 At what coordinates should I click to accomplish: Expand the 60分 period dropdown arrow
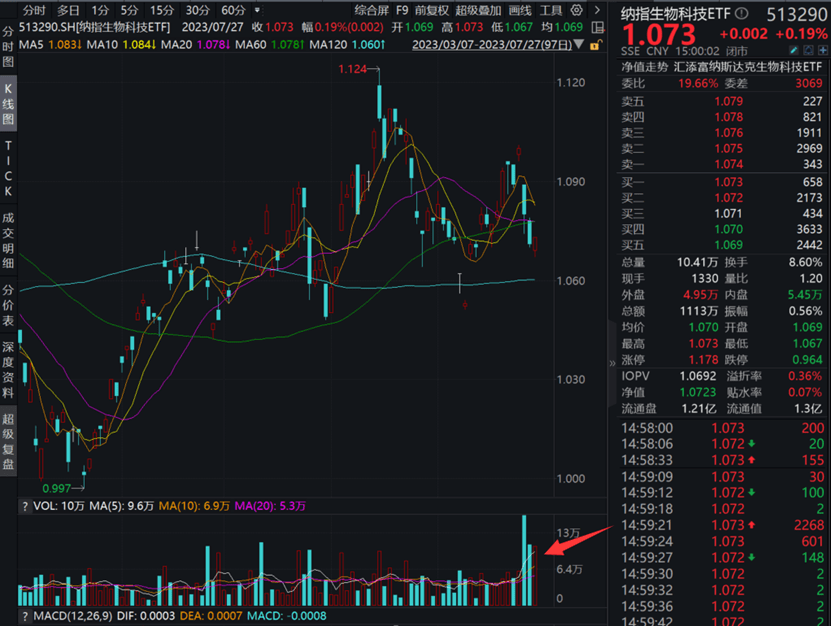[x=253, y=10]
